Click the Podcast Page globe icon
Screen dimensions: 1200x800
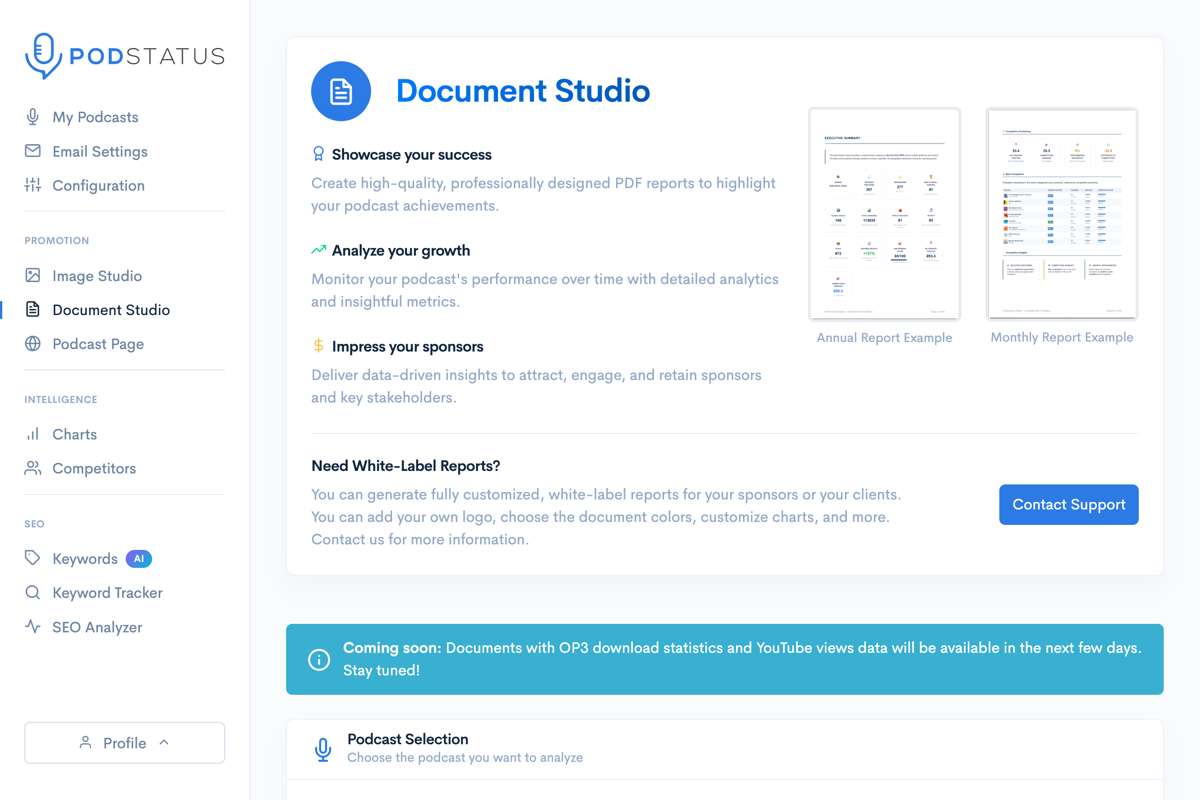coord(32,343)
